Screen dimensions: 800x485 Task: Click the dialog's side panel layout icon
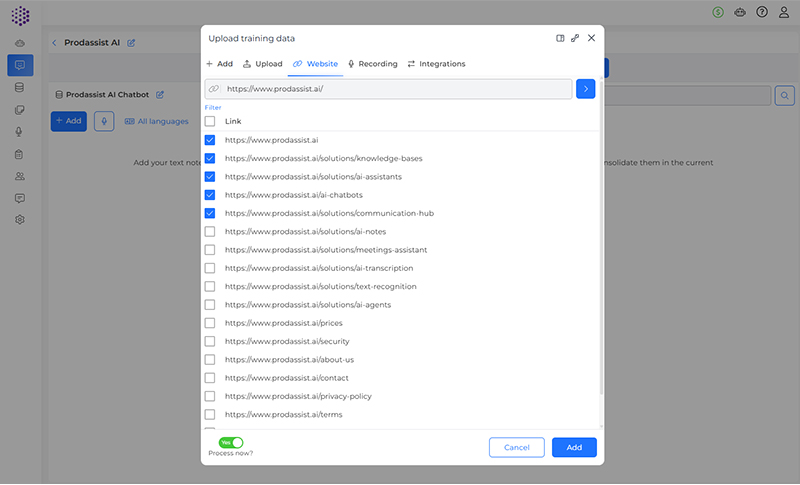pos(560,38)
